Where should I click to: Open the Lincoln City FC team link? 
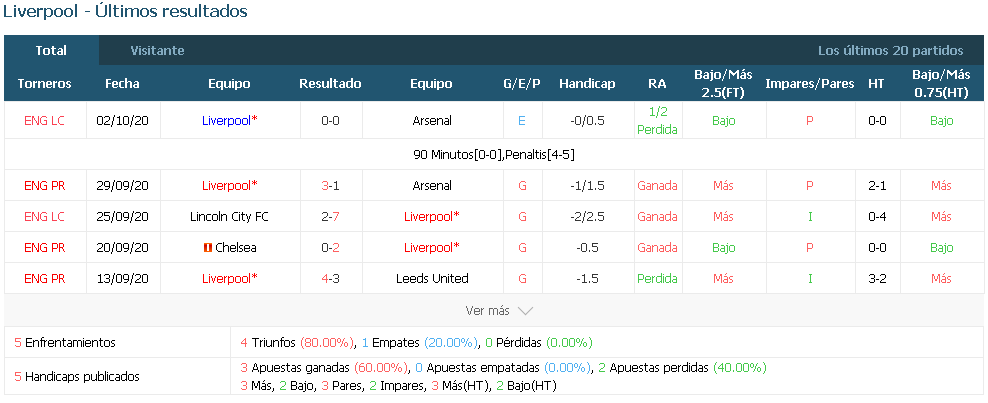click(229, 217)
